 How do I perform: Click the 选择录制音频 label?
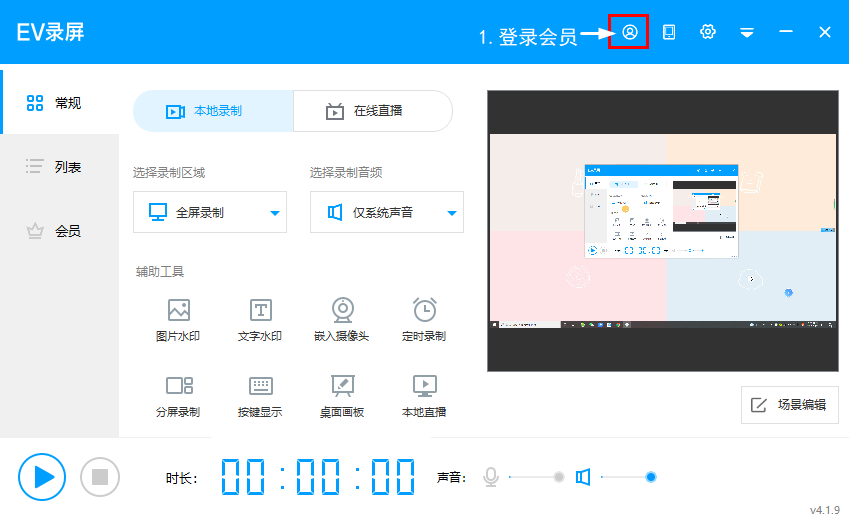(x=346, y=173)
